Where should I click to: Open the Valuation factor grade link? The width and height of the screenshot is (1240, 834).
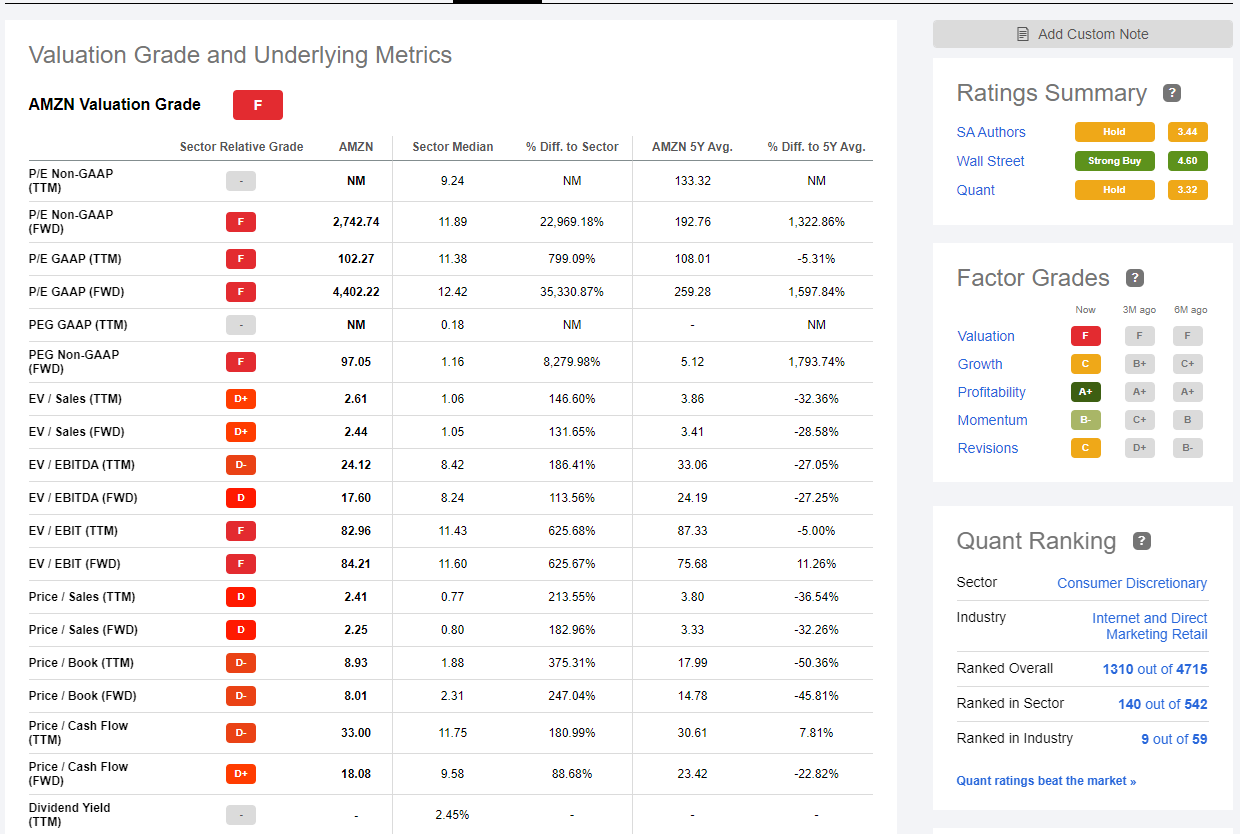pos(986,336)
